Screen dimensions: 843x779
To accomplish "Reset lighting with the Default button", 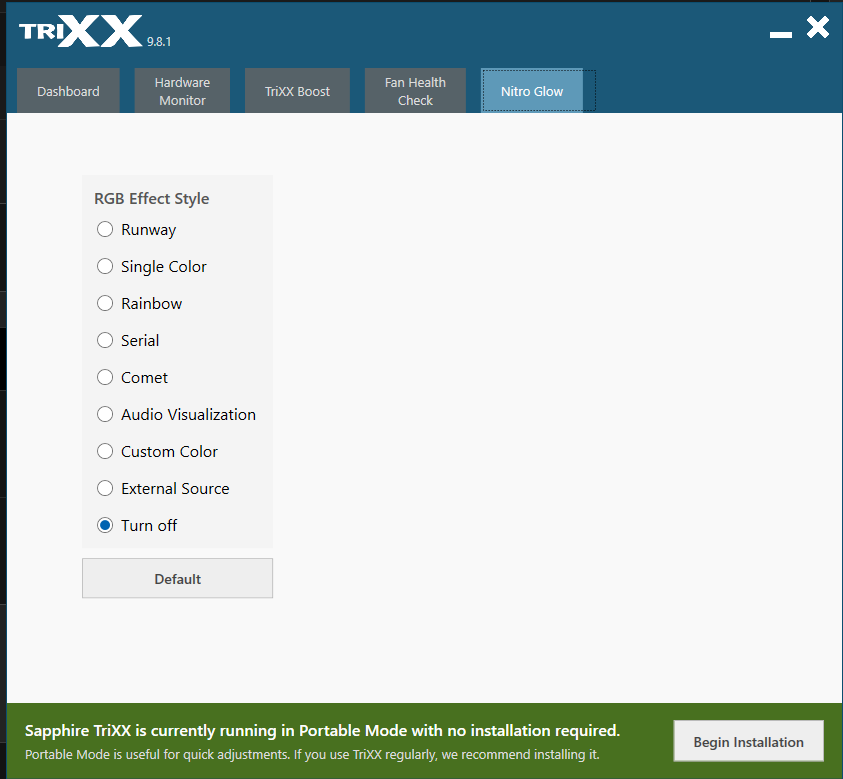I will click(177, 578).
